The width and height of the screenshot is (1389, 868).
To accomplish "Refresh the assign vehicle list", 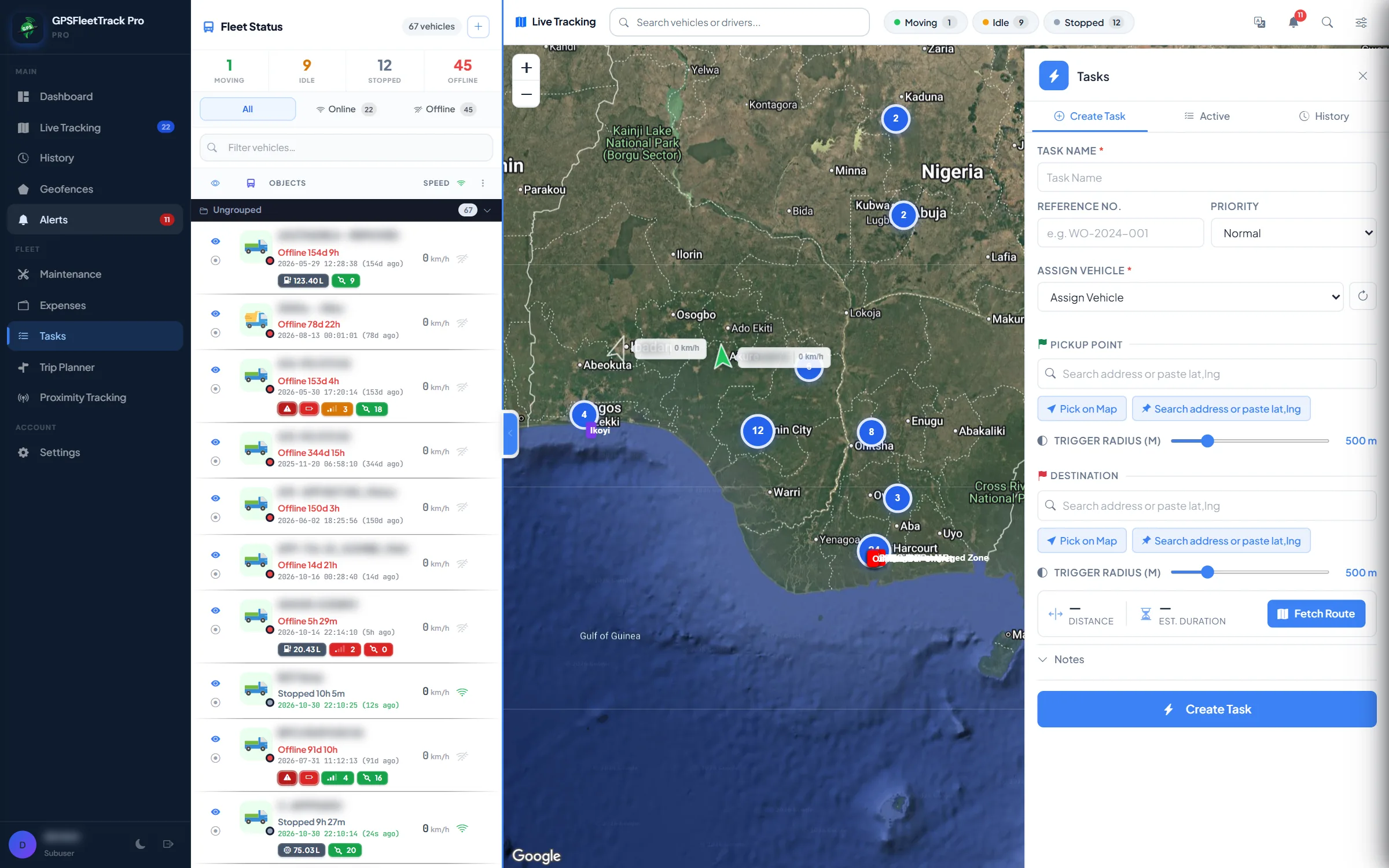I will [x=1363, y=296].
